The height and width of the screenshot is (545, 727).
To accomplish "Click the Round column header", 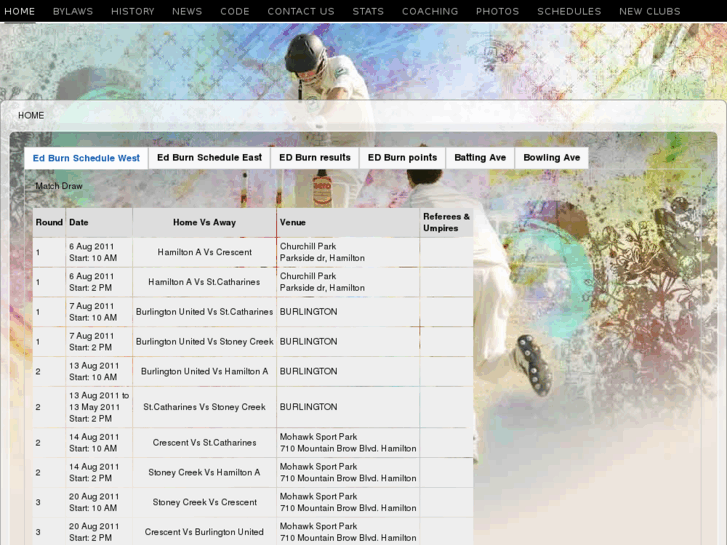I will point(49,222).
